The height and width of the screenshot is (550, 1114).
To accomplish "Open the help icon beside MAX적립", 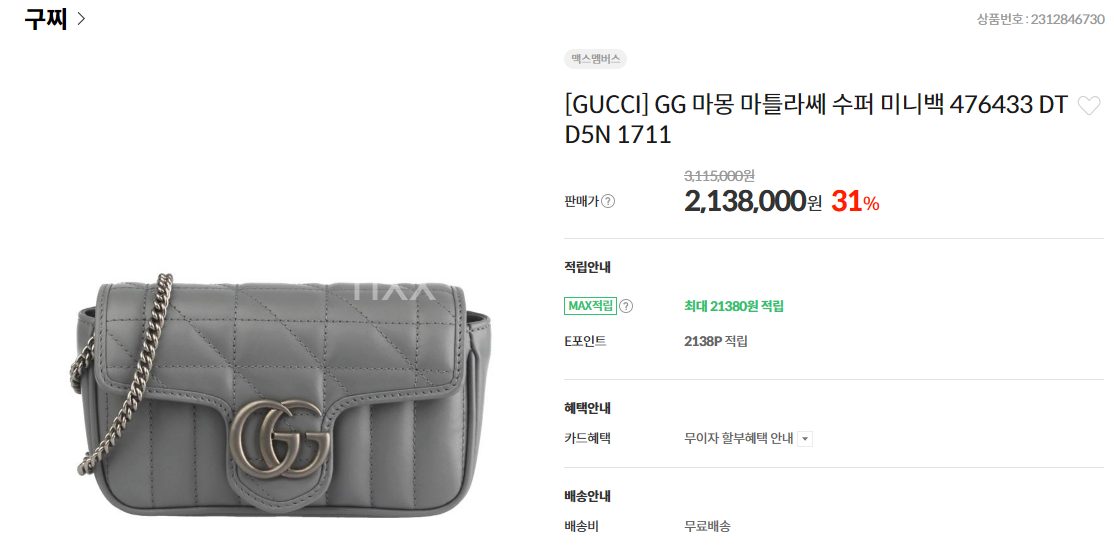I will pyautogui.click(x=626, y=306).
